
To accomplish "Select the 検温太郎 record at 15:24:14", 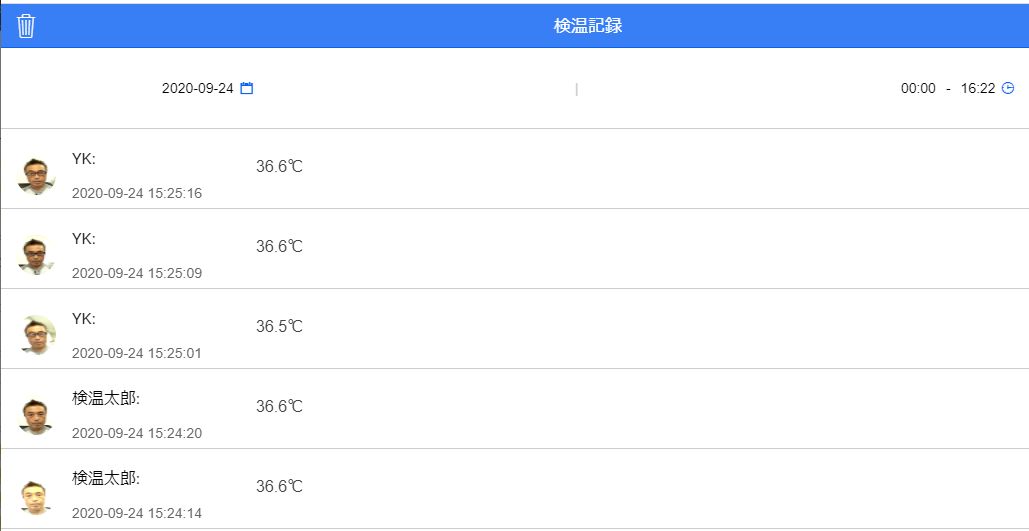I will tap(514, 490).
